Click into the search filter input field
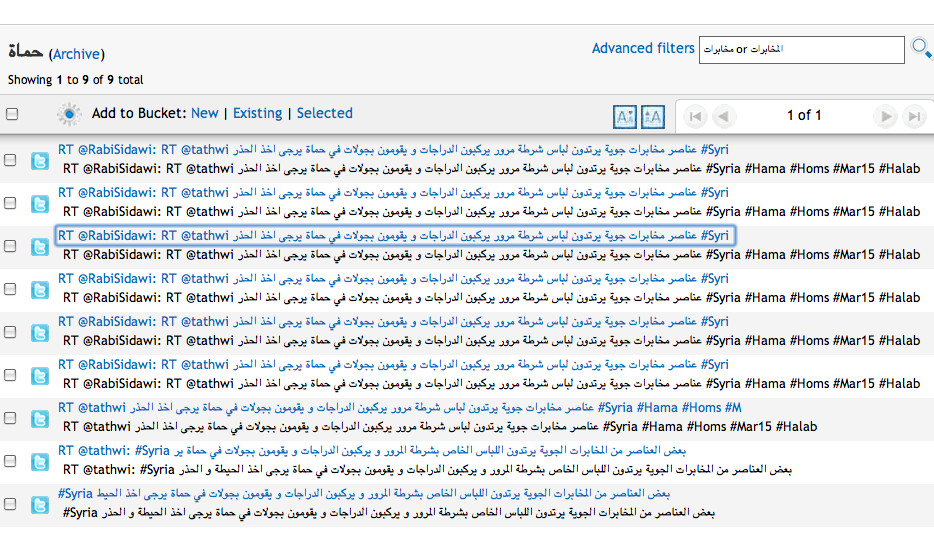Image resolution: width=934 pixels, height=534 pixels. tap(801, 49)
